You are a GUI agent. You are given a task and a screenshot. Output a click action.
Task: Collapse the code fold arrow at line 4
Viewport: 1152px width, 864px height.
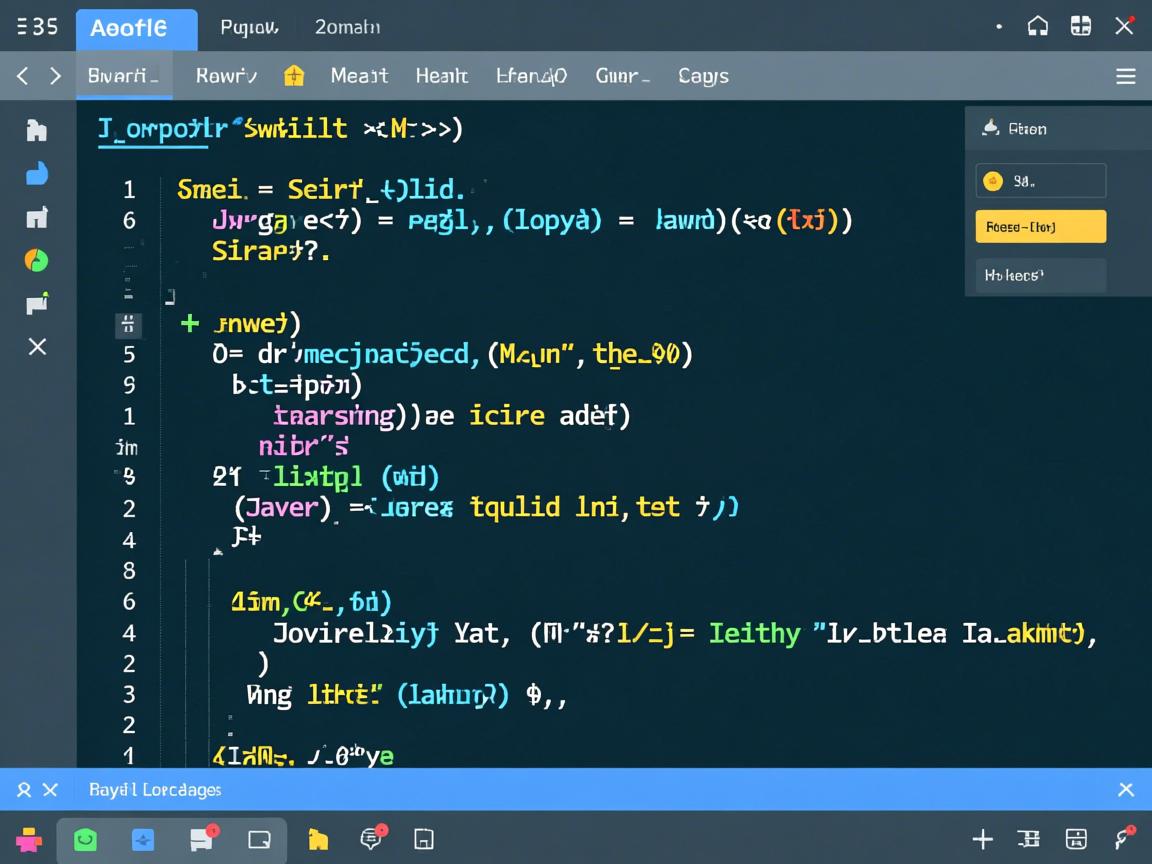pyautogui.click(x=217, y=551)
